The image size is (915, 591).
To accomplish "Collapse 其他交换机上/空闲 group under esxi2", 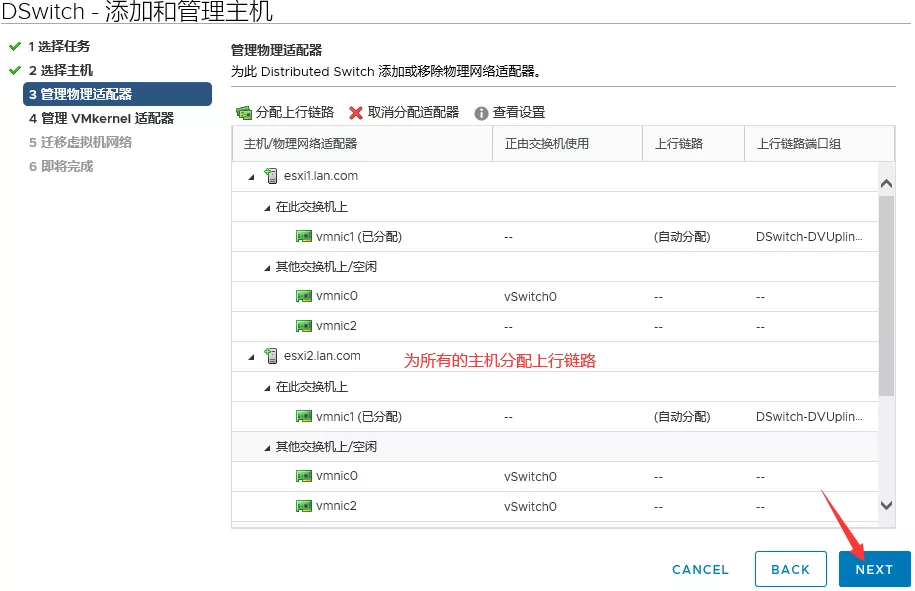I will pyautogui.click(x=267, y=447).
